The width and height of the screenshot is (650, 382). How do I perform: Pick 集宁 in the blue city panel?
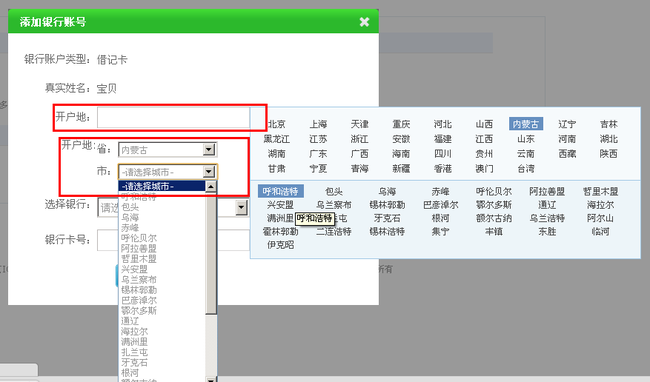point(440,231)
